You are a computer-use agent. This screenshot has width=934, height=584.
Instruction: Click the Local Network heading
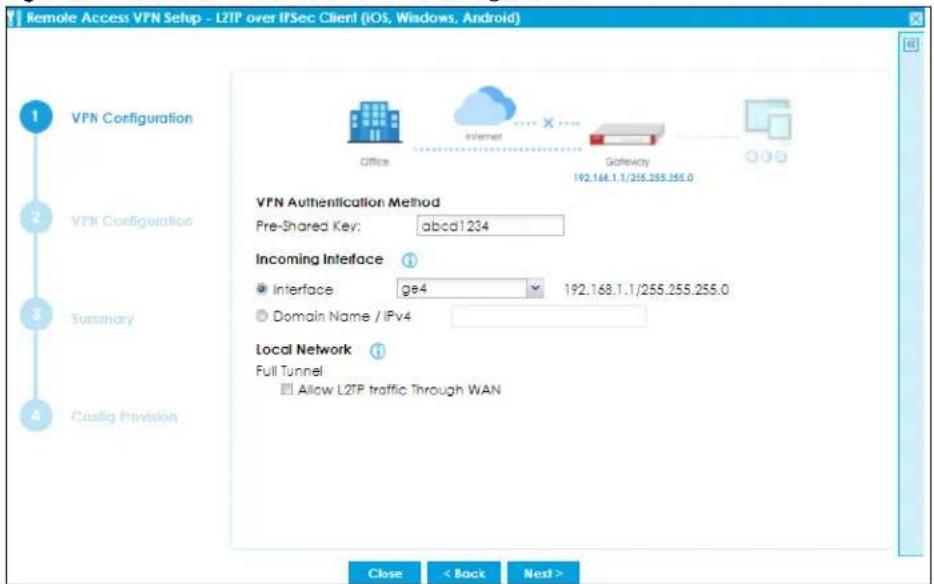tap(303, 350)
